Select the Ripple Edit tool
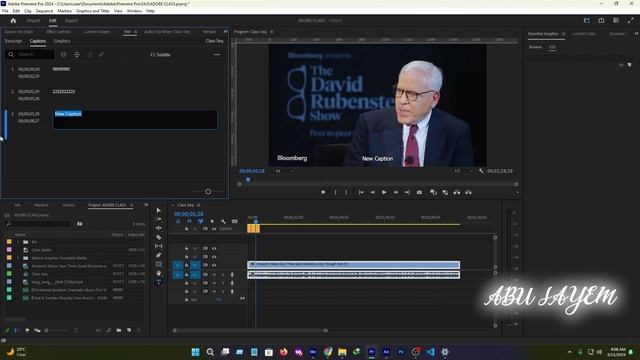 click(x=159, y=228)
